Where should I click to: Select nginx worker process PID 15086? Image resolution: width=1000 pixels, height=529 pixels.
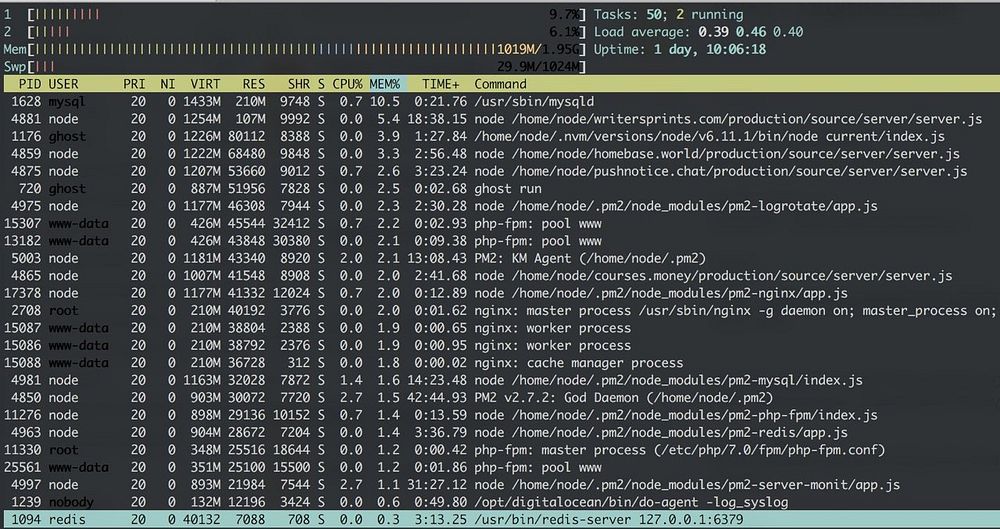tap(500, 345)
